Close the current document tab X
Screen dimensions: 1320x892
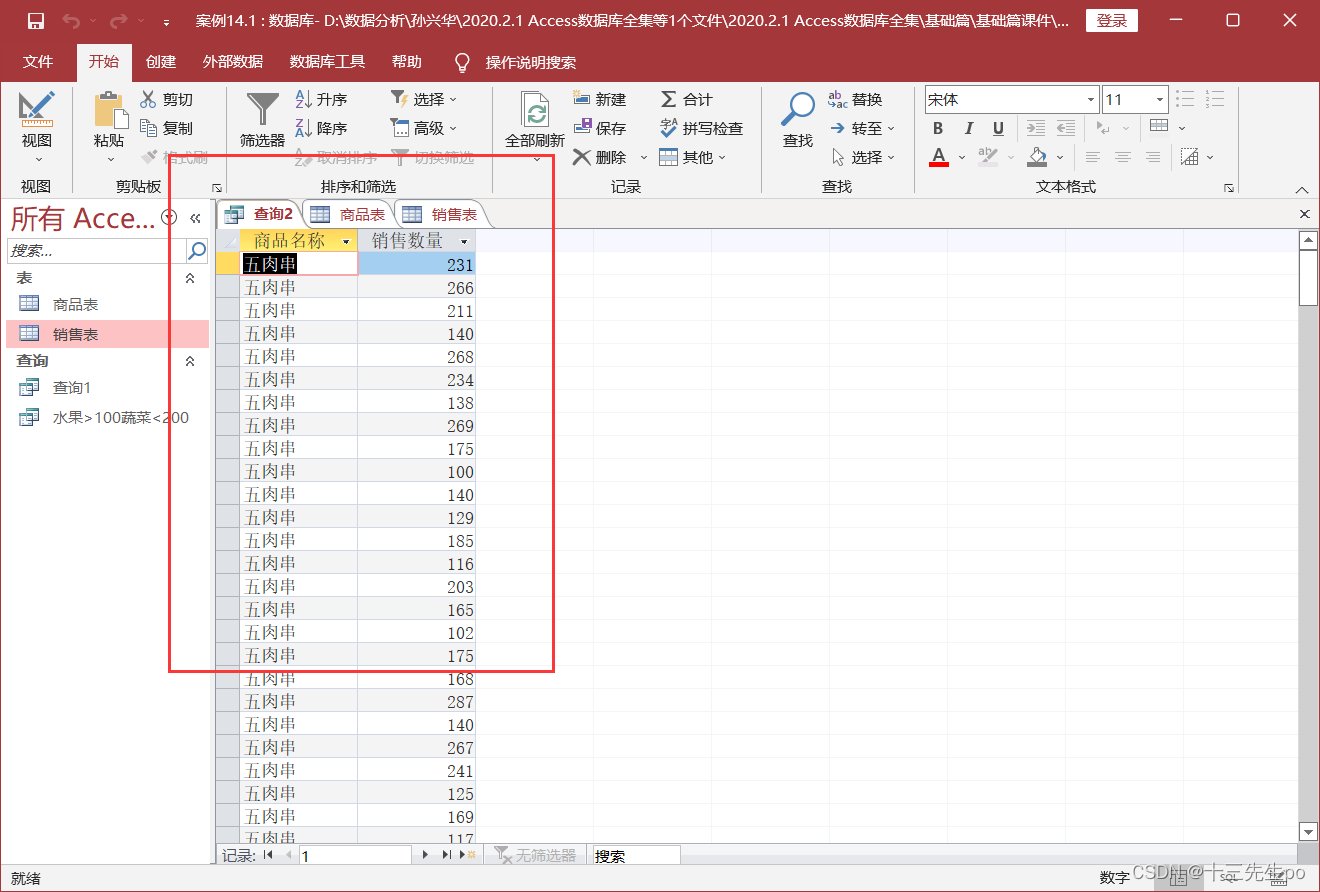1304,214
